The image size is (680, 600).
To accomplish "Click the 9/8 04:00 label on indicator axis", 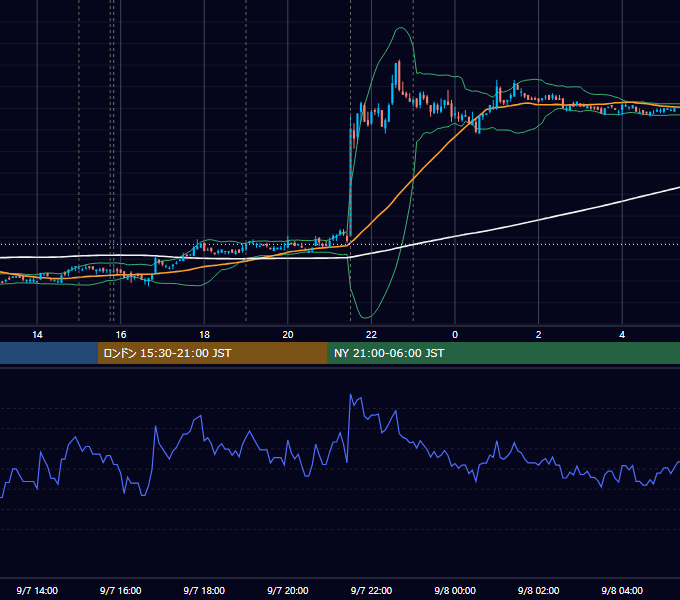I will [622, 590].
